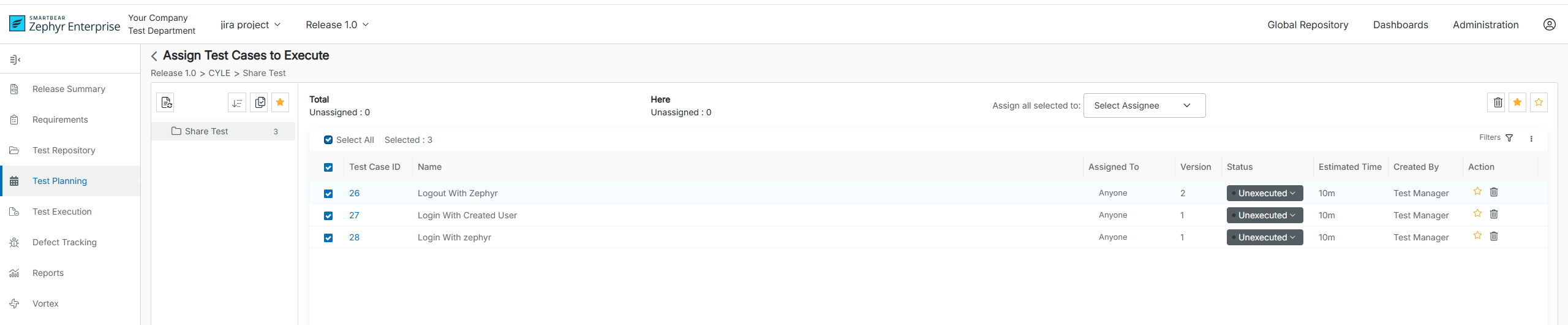Click the CYLE breadcrumb link
This screenshot has width=1568, height=325.
[x=219, y=73]
